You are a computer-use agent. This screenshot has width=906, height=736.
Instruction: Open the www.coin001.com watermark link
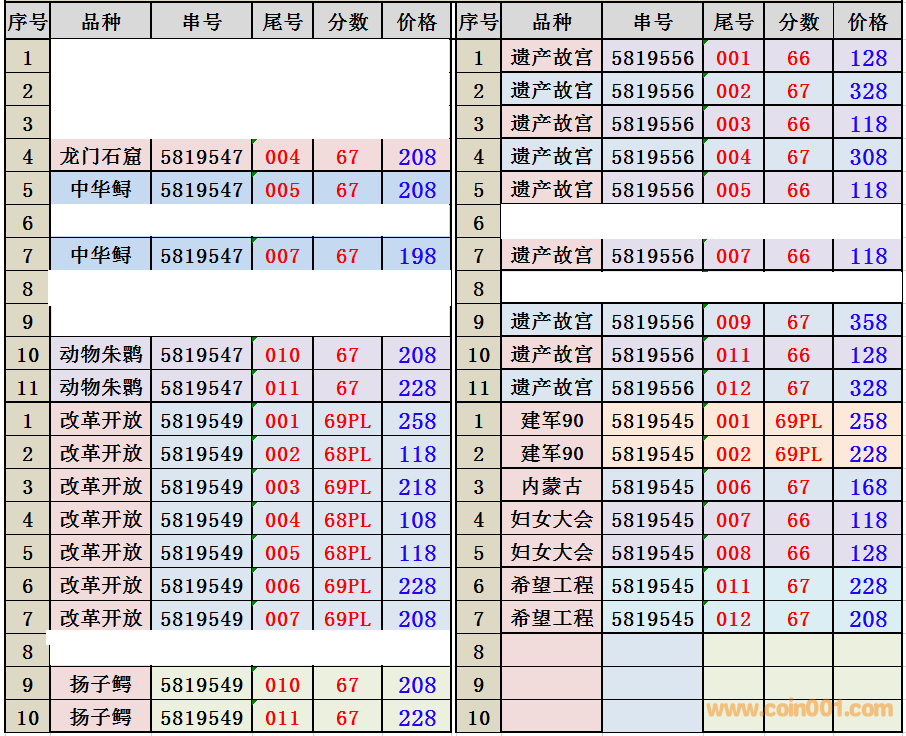pyautogui.click(x=799, y=709)
